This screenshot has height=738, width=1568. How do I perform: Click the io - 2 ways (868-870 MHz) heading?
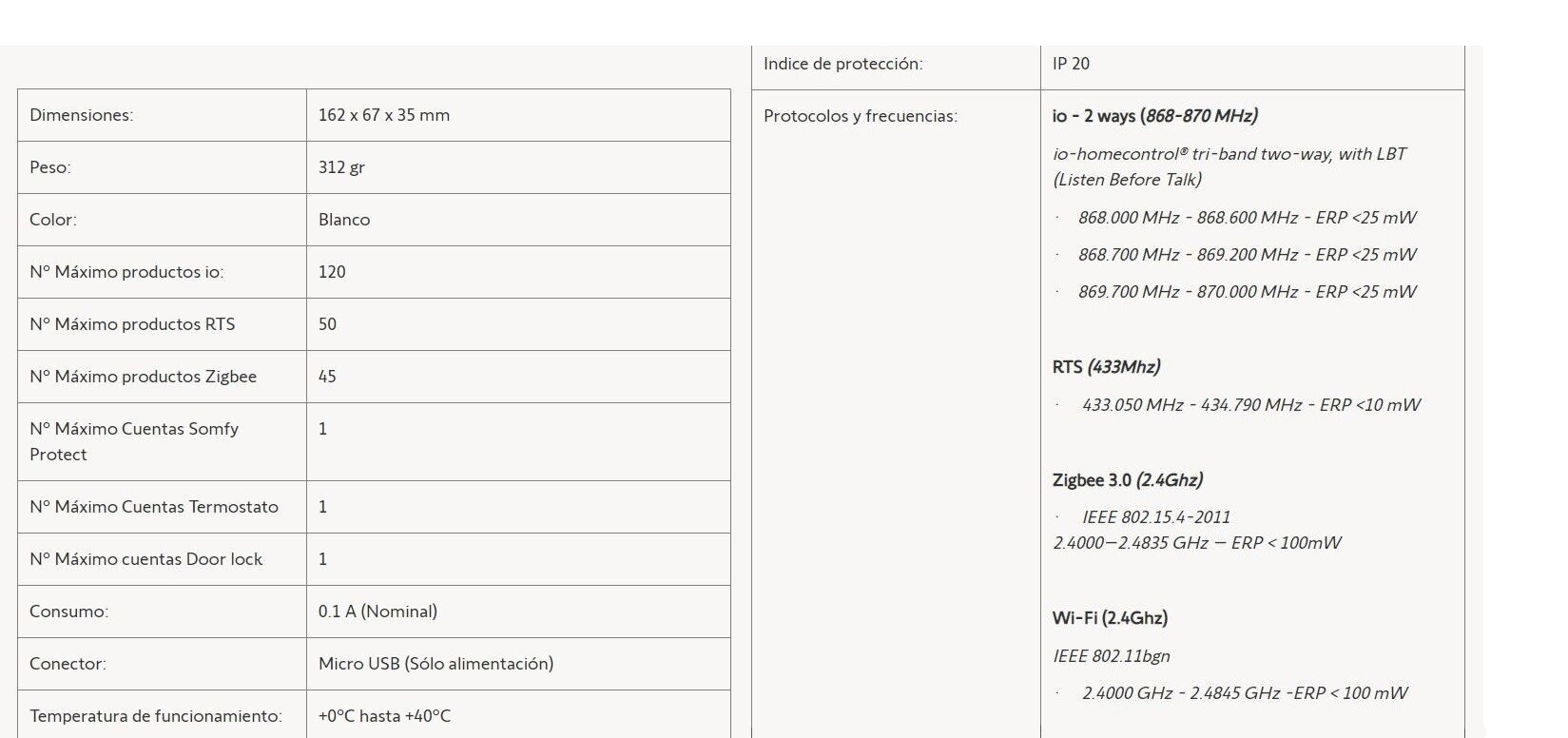1154,116
